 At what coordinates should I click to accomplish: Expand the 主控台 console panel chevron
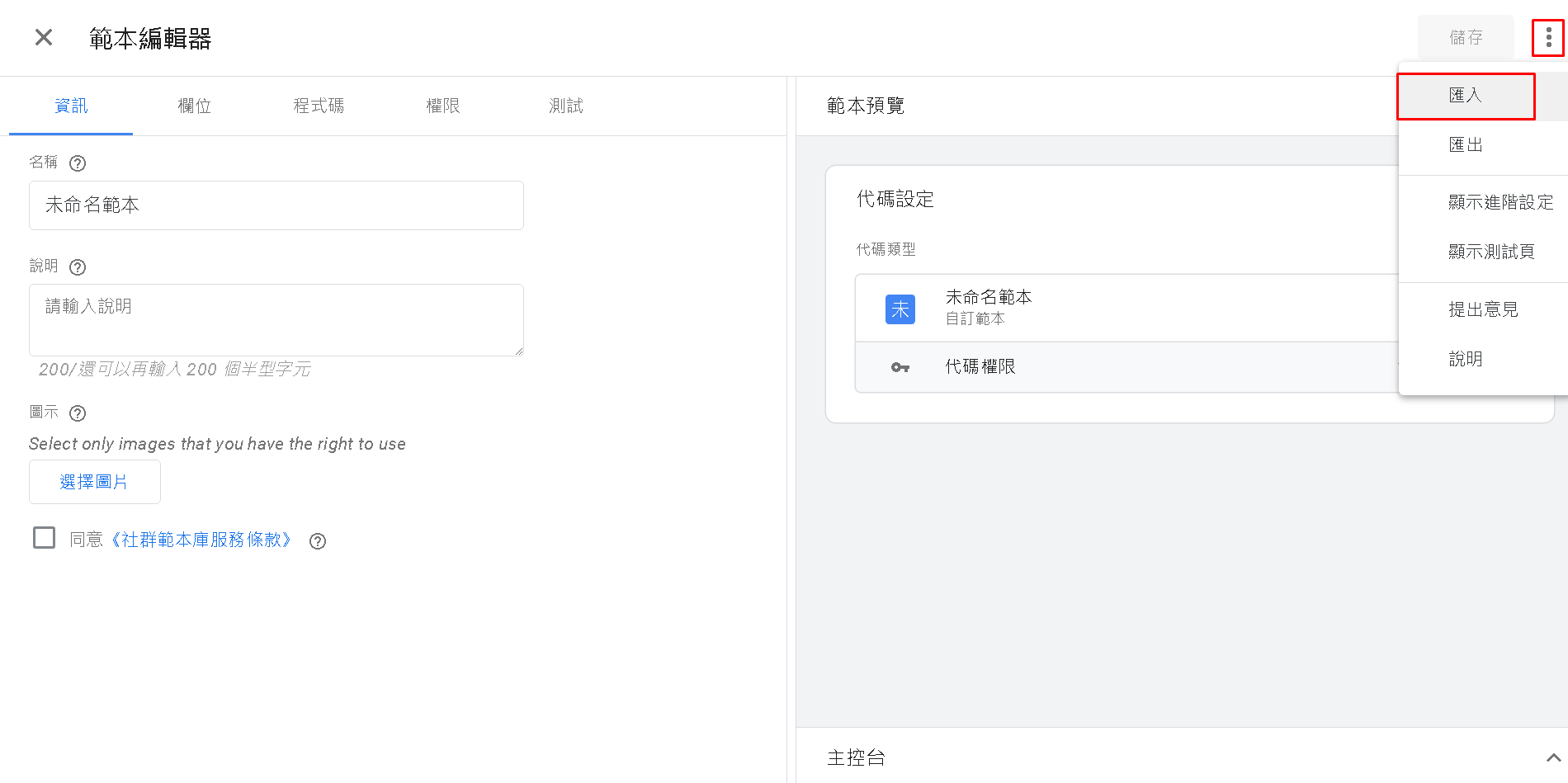coord(1552,757)
